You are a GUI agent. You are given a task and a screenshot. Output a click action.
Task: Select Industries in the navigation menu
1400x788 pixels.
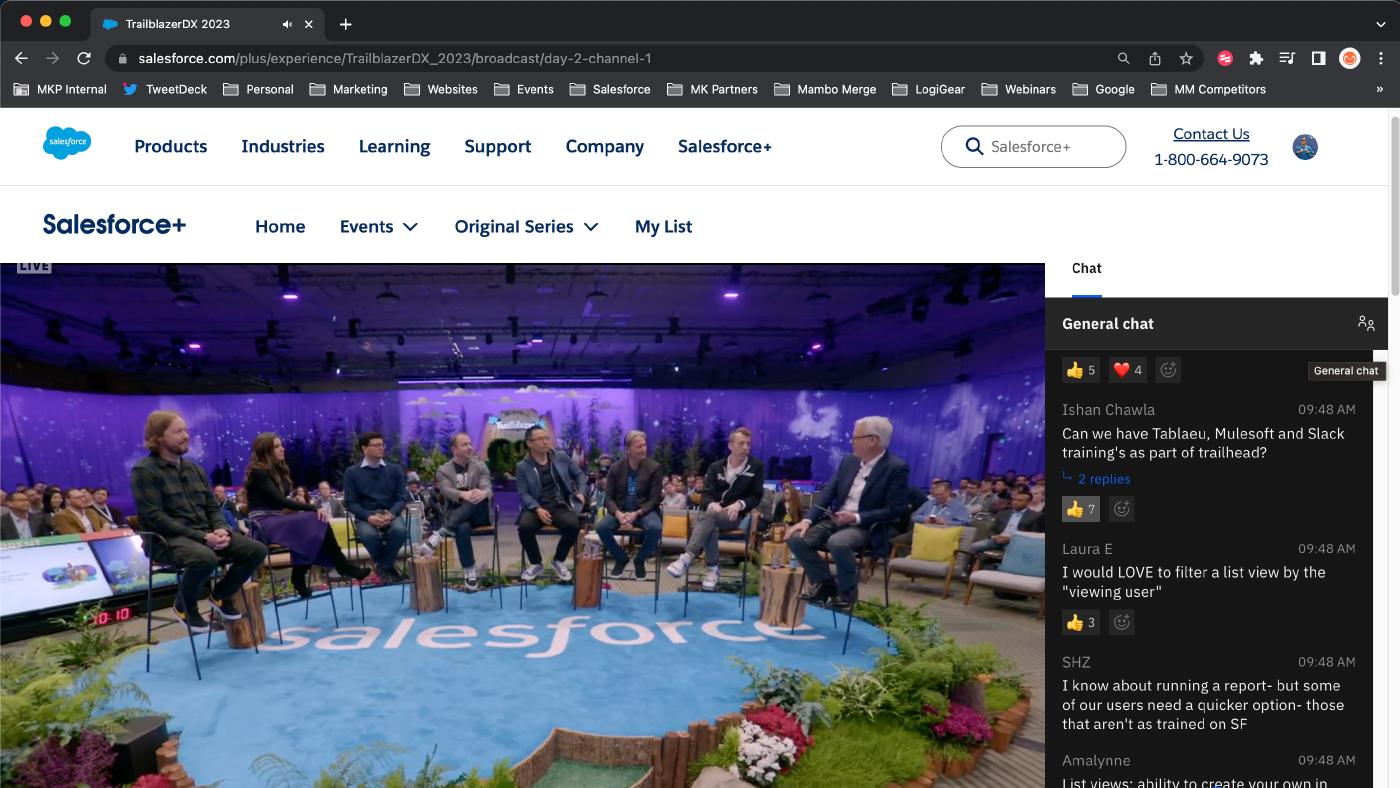282,146
